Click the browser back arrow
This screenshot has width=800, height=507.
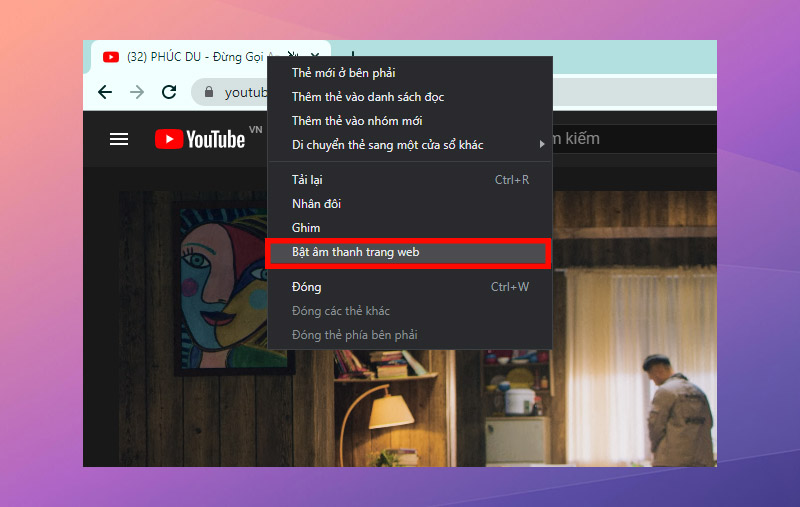click(105, 92)
